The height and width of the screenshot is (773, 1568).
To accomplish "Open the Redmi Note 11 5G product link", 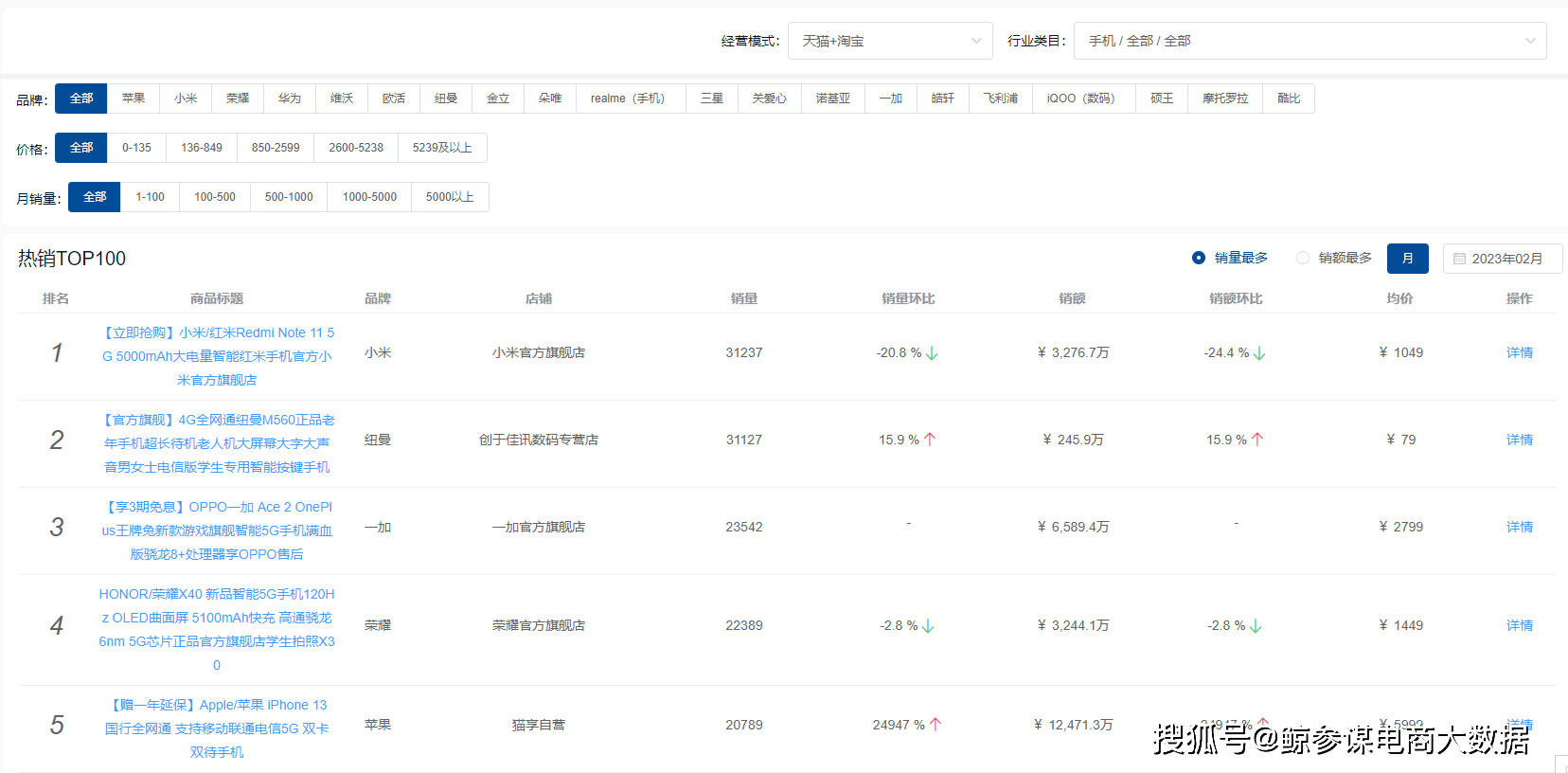I will pos(217,356).
